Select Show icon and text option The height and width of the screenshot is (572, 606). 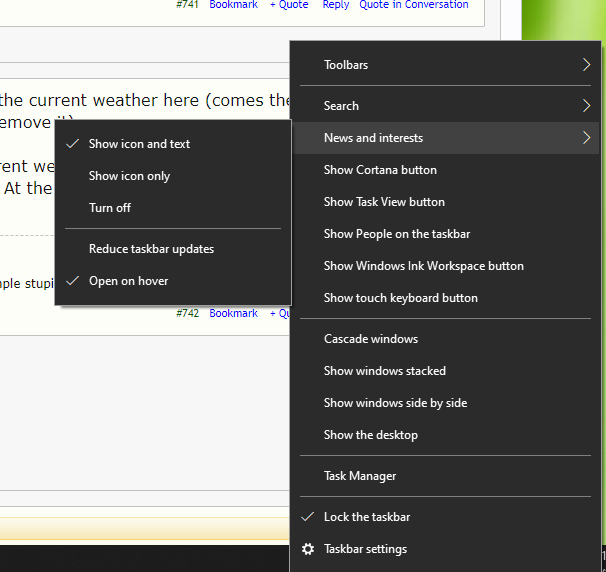(x=139, y=144)
